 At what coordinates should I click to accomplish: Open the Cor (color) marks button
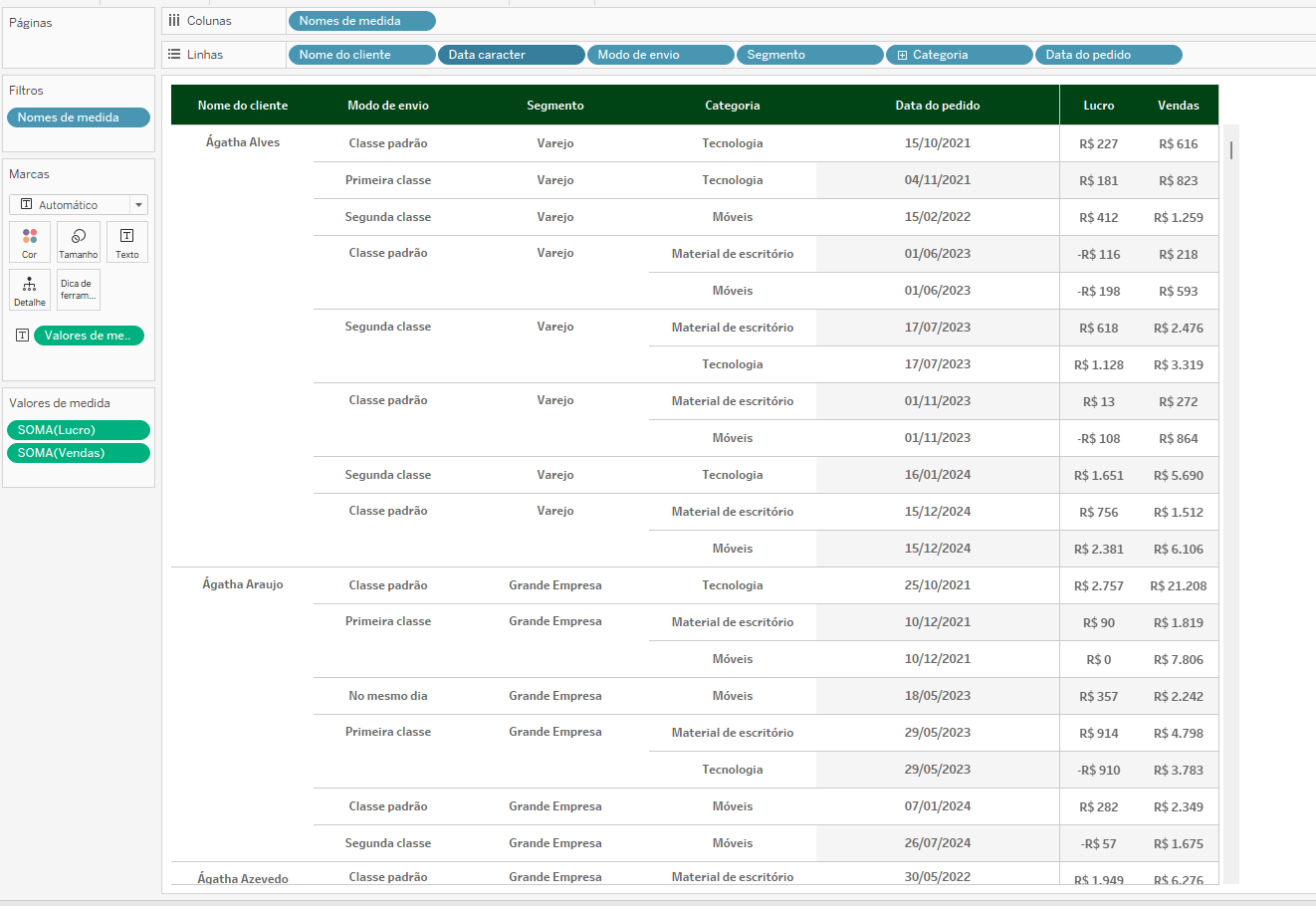[x=30, y=242]
